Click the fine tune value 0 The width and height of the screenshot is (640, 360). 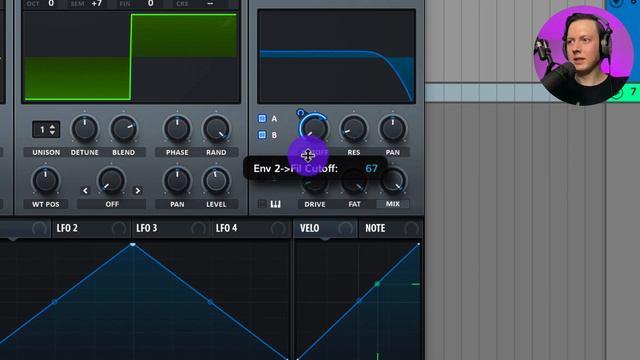(x=151, y=4)
